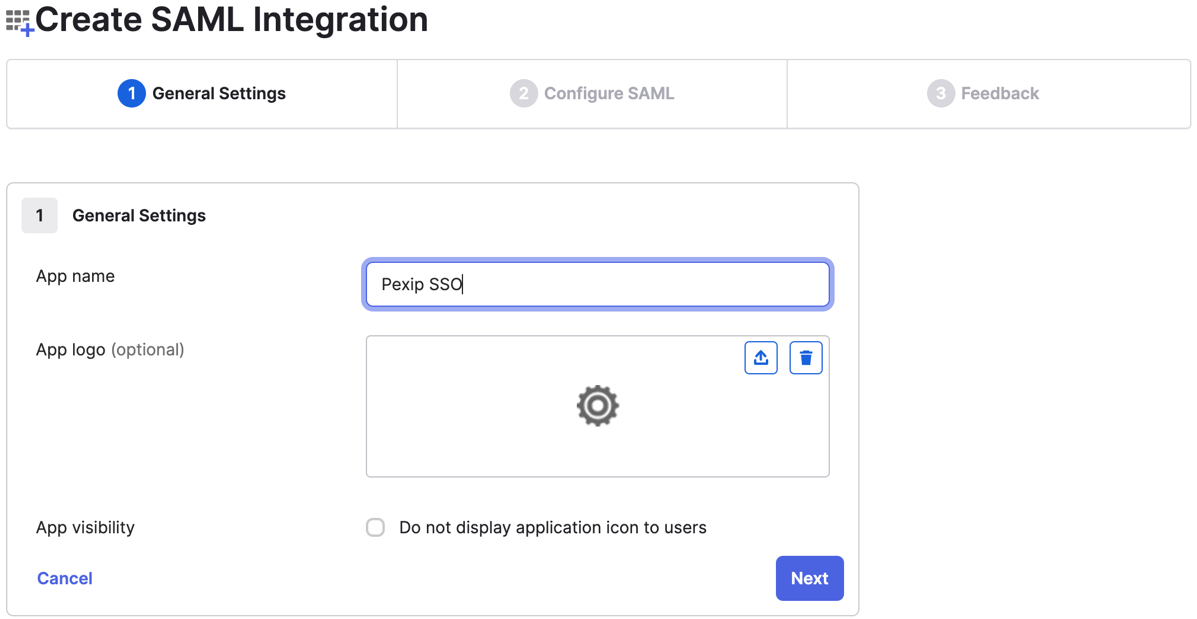The image size is (1197, 619).
Task: Click the grey step 3 number circle
Action: pyautogui.click(x=940, y=94)
